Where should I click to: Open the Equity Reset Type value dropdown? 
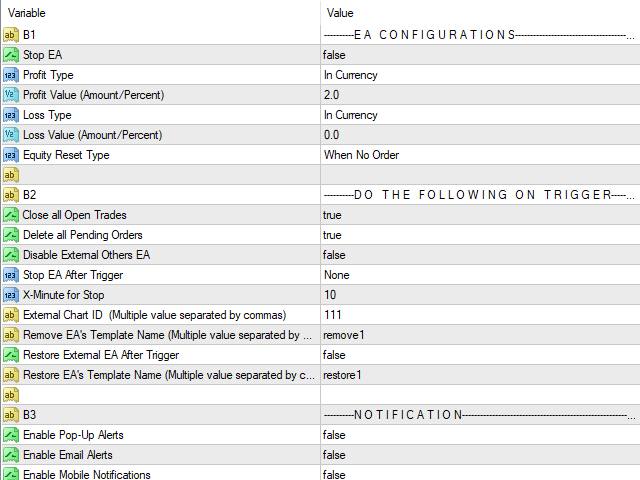(x=361, y=155)
